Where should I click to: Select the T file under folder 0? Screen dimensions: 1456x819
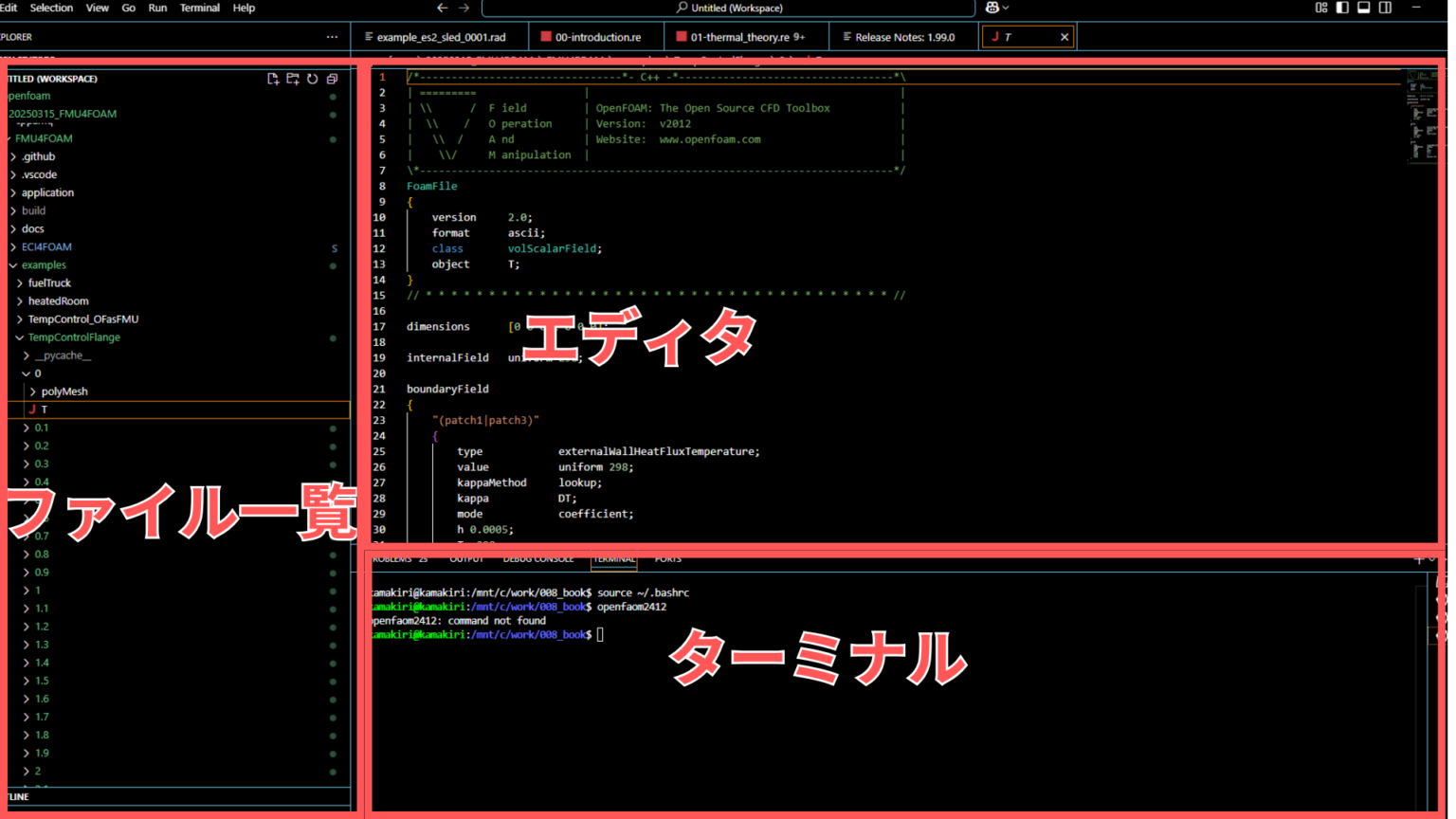[x=45, y=409]
